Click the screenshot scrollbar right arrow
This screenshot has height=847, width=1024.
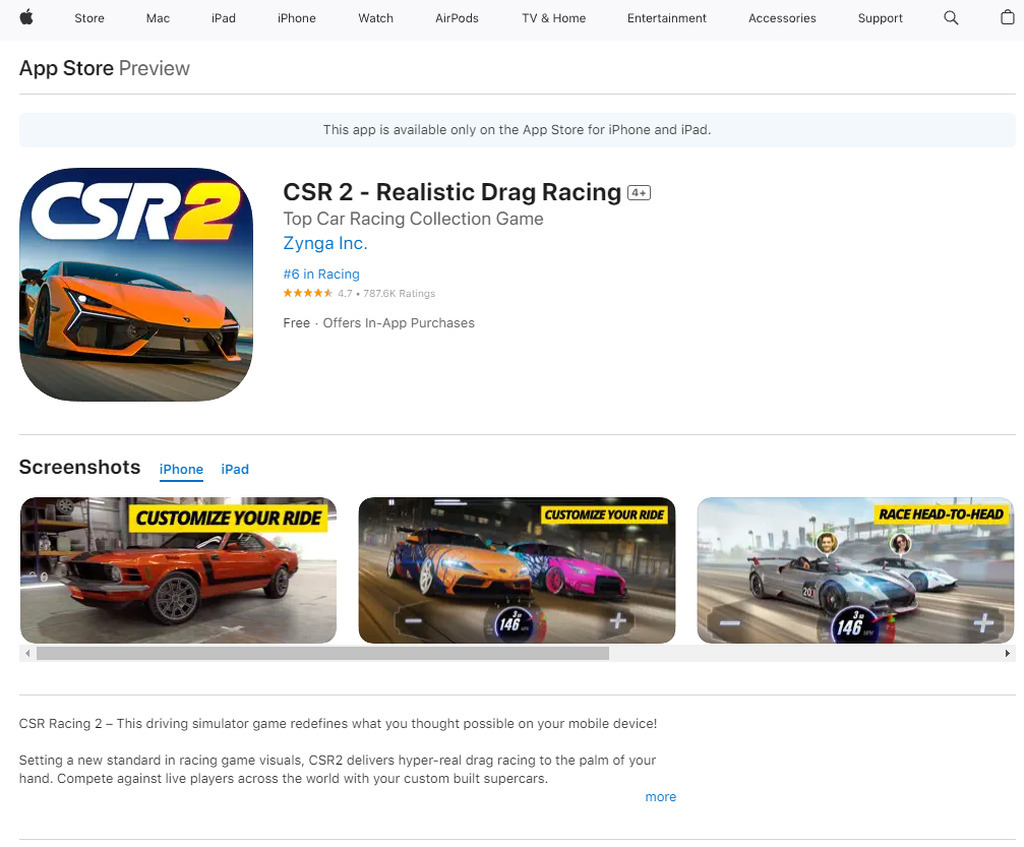pyautogui.click(x=1007, y=653)
